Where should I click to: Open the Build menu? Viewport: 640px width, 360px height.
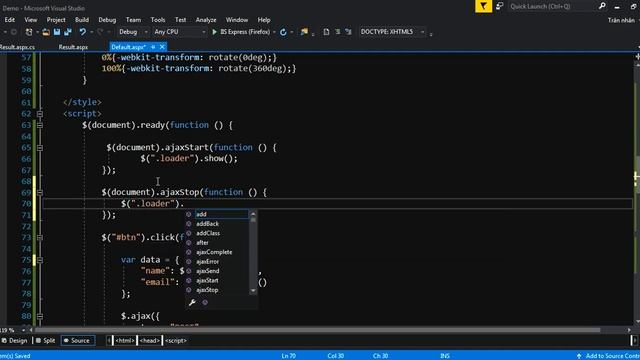pos(82,20)
